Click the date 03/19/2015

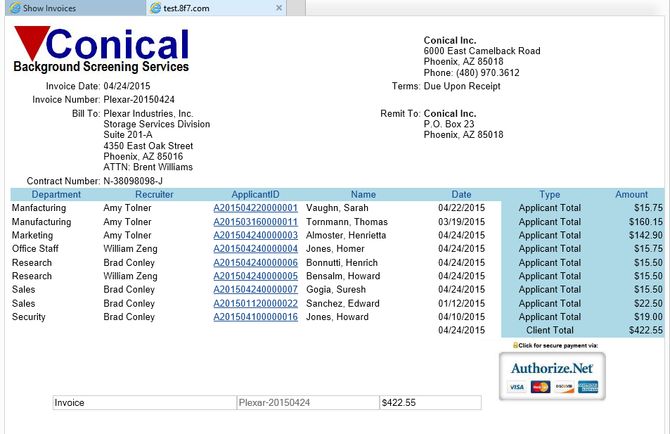tap(461, 222)
